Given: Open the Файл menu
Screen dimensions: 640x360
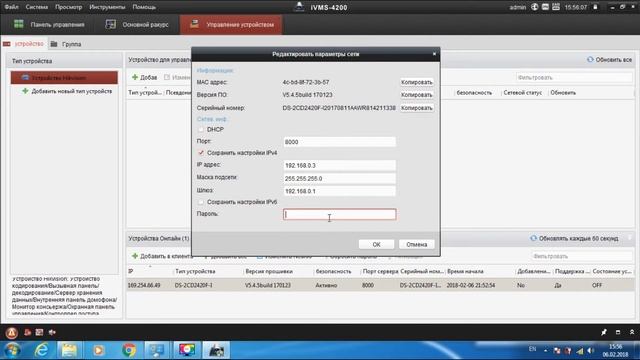Looking at the screenshot, I should point(11,7).
